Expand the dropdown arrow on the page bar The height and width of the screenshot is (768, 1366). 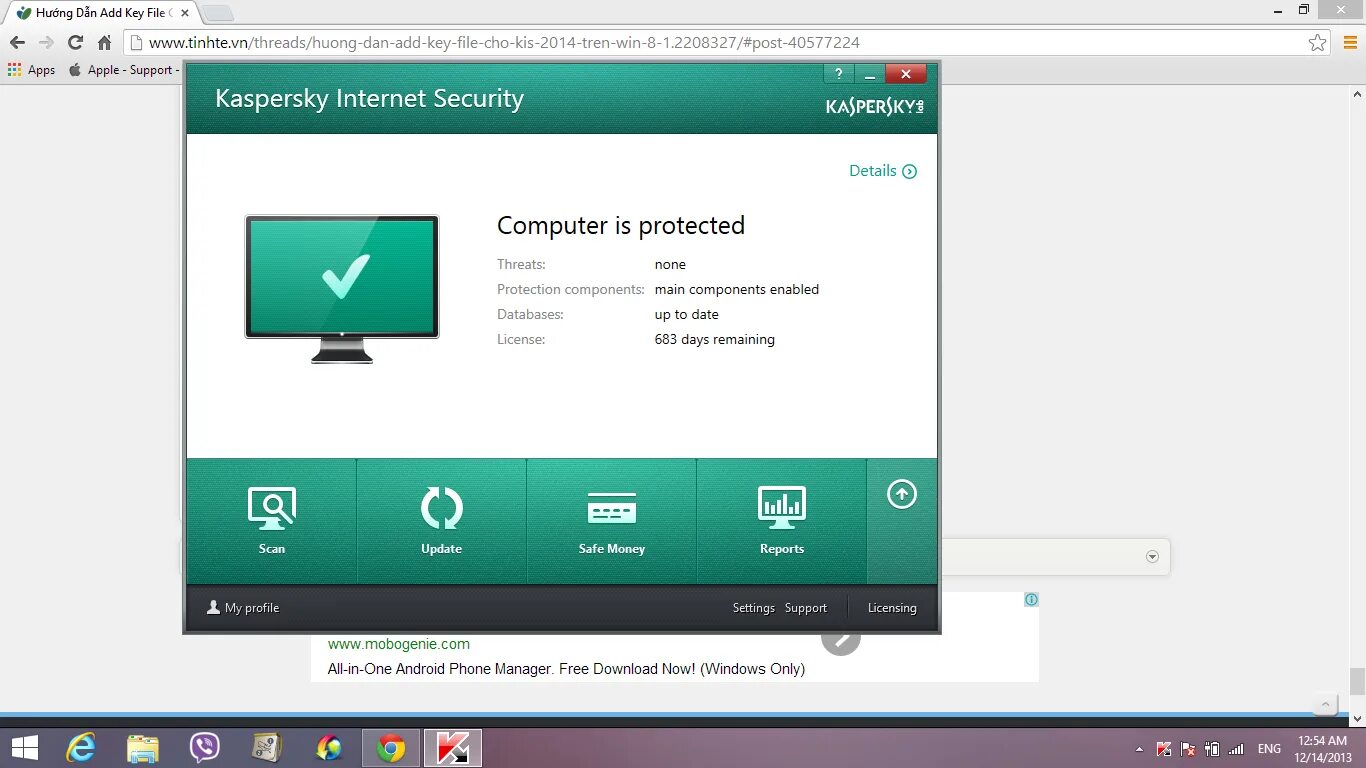pyautogui.click(x=1152, y=557)
